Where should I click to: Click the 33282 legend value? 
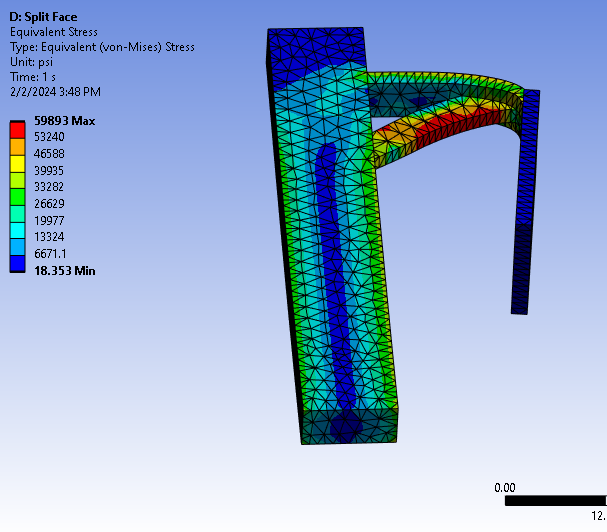pos(49,187)
